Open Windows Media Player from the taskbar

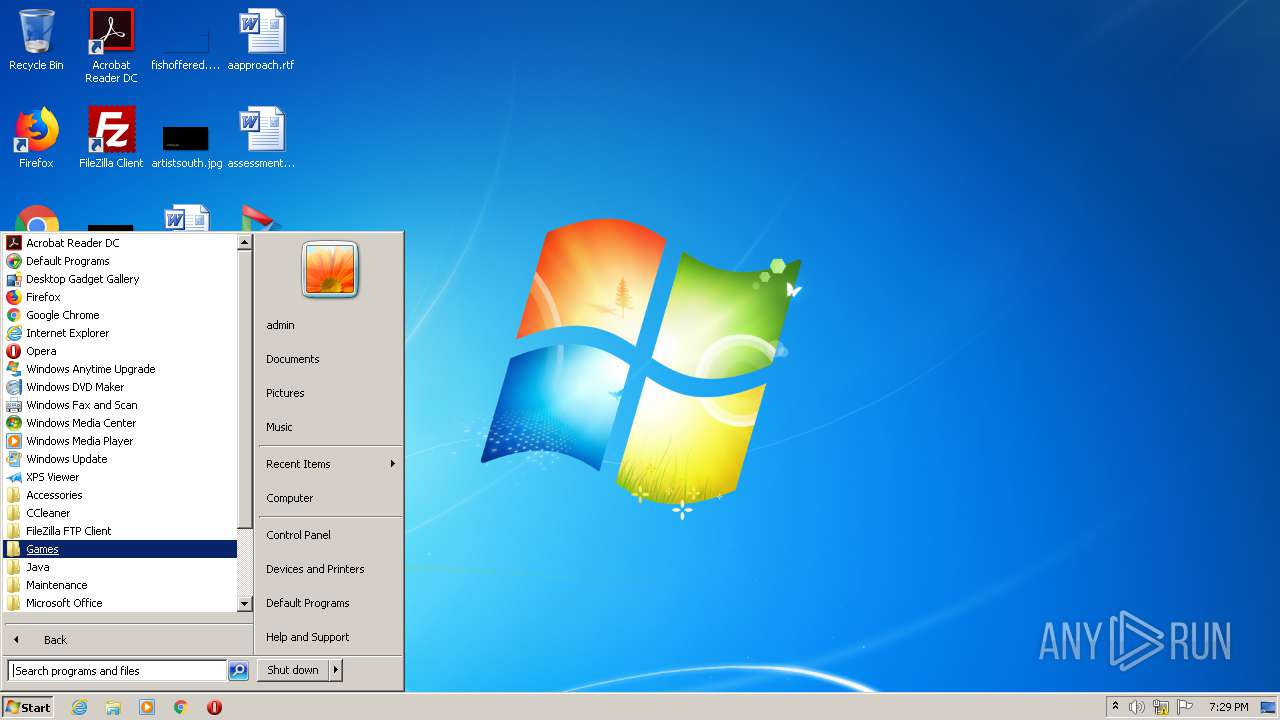click(147, 707)
